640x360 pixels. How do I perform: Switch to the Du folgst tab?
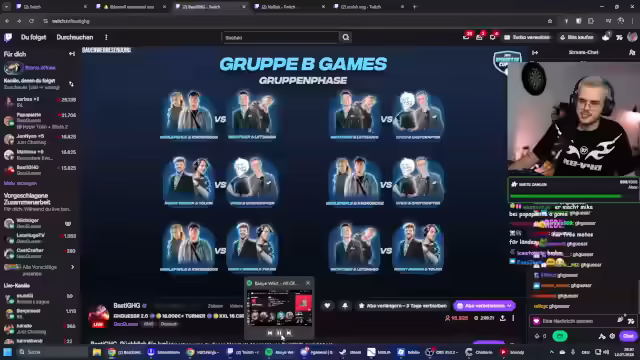tap(33, 37)
